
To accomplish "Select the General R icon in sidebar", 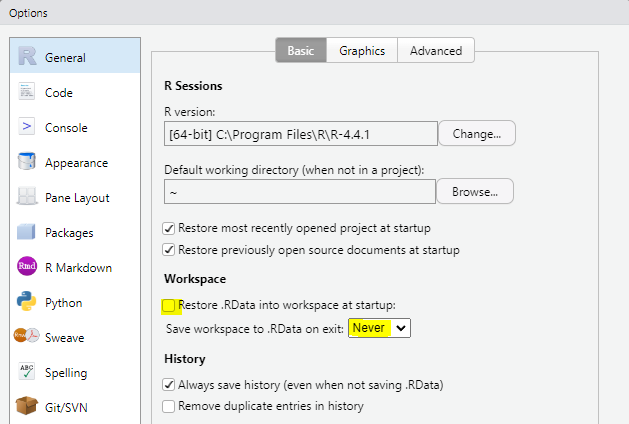I will coord(27,56).
